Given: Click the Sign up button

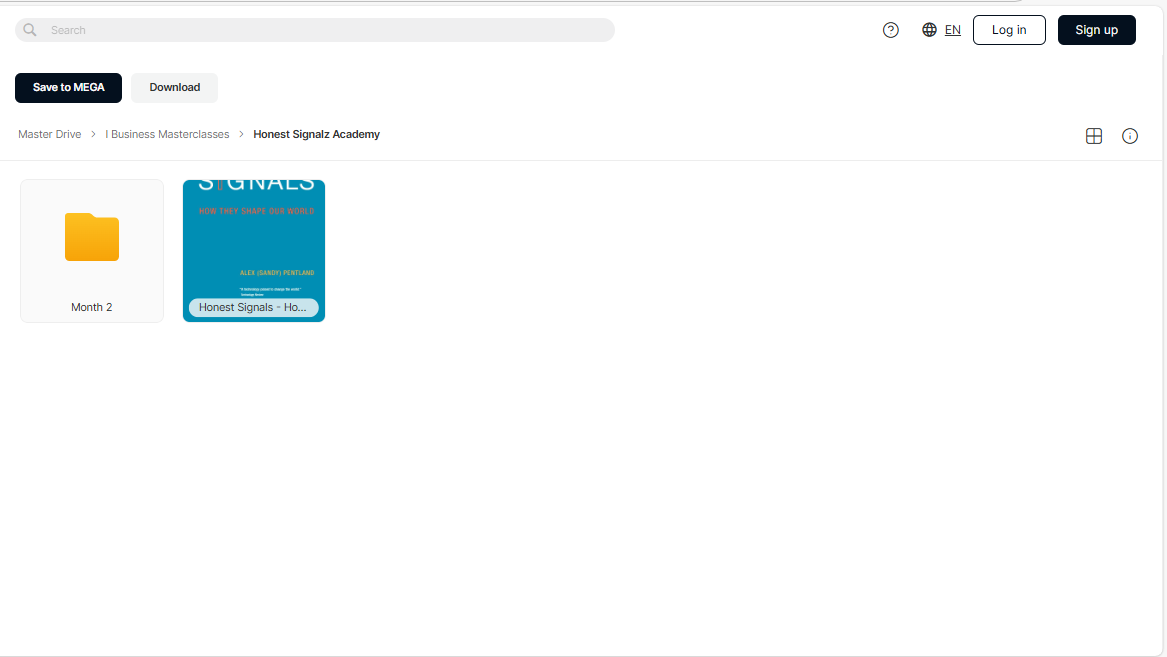Looking at the screenshot, I should coord(1096,30).
